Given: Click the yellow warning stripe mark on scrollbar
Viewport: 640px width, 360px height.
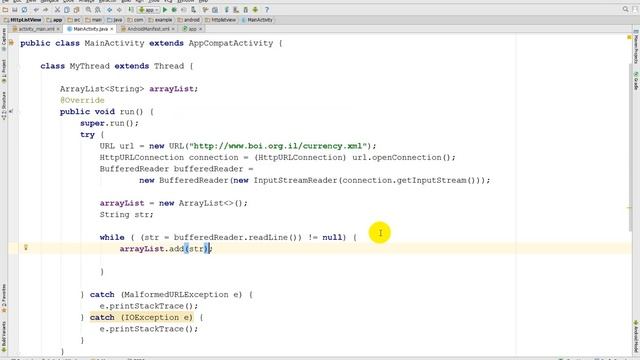Looking at the screenshot, I should tap(629, 208).
